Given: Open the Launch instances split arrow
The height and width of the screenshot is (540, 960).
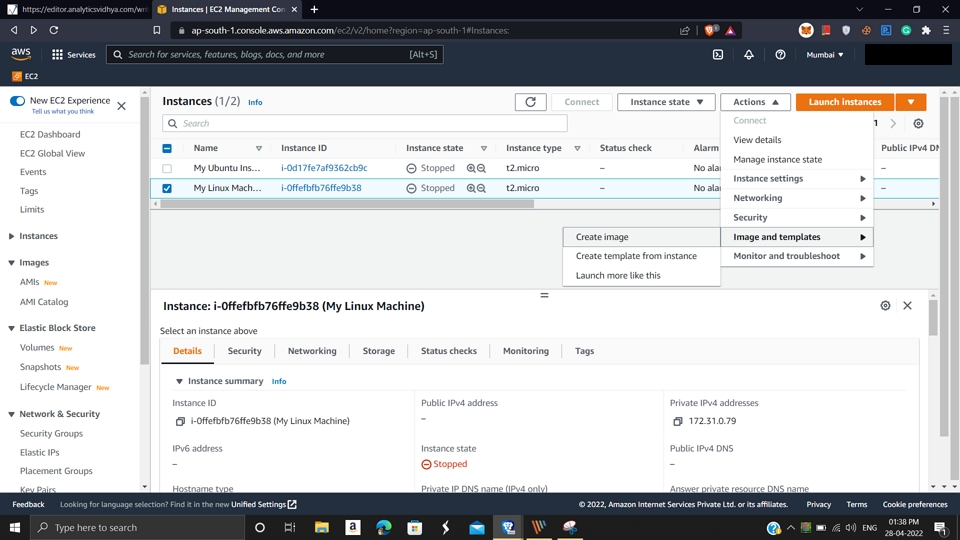Looking at the screenshot, I should tap(911, 102).
